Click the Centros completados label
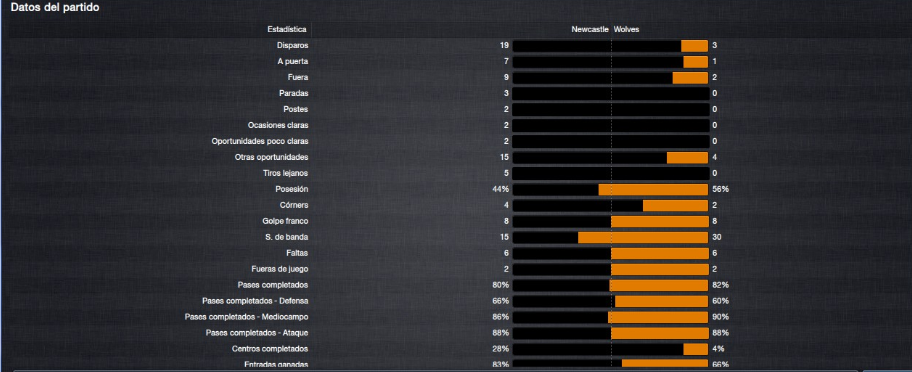The height and width of the screenshot is (372, 912). 270,349
